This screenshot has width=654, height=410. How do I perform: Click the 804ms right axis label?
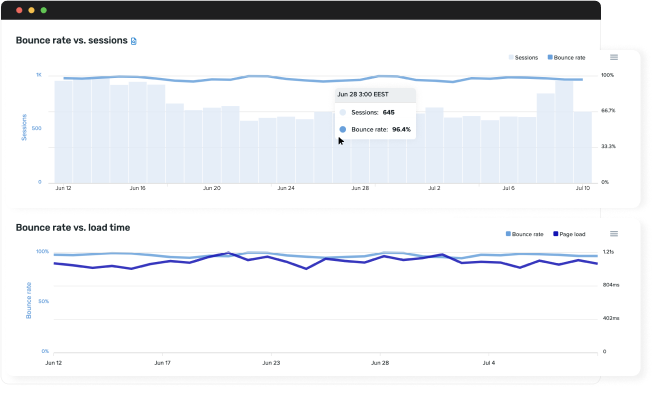(x=611, y=285)
